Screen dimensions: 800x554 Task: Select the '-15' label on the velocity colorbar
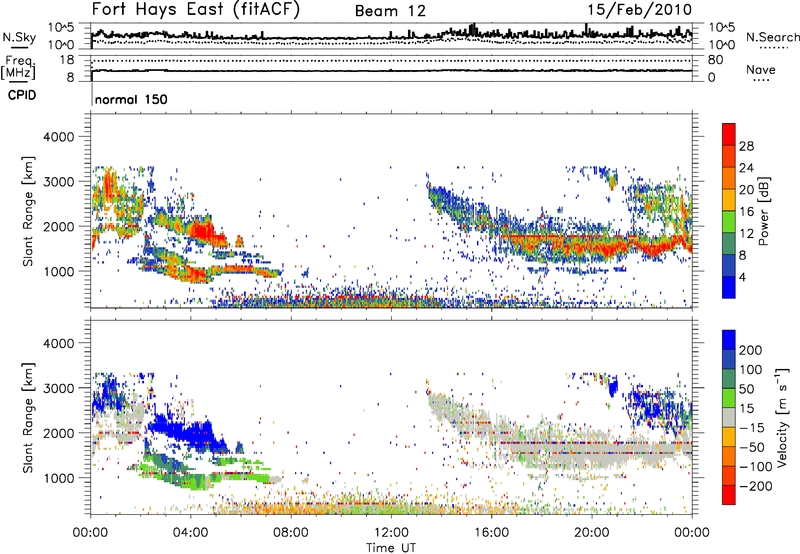coord(752,427)
